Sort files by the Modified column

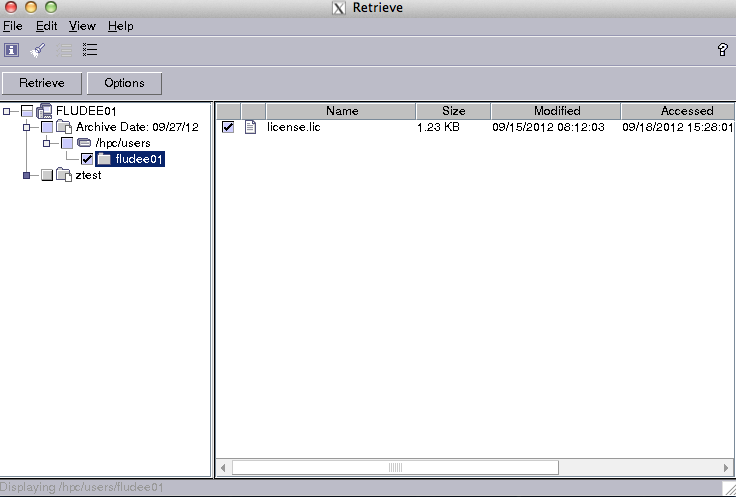pyautogui.click(x=556, y=111)
